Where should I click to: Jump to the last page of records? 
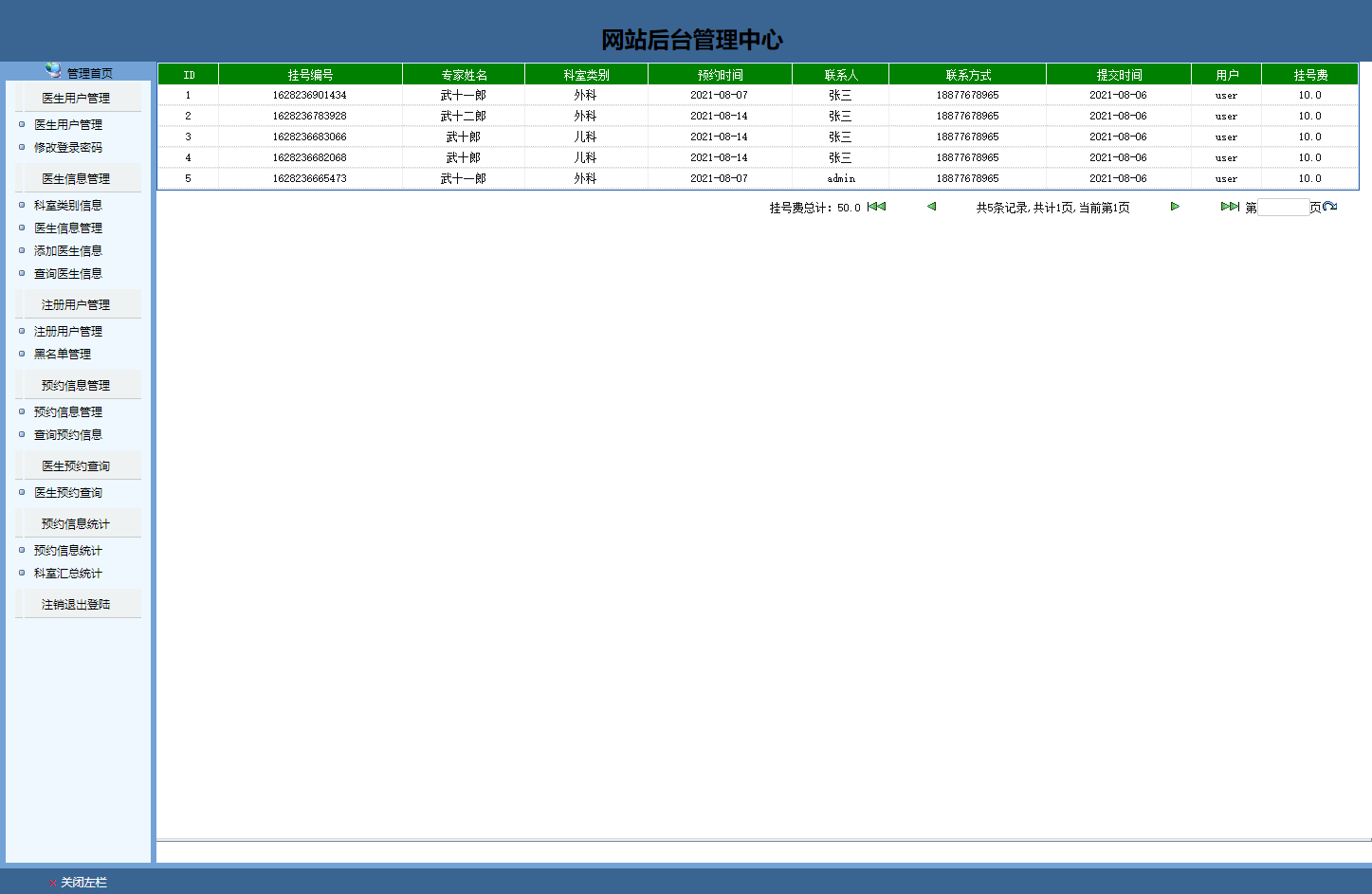tap(1230, 207)
